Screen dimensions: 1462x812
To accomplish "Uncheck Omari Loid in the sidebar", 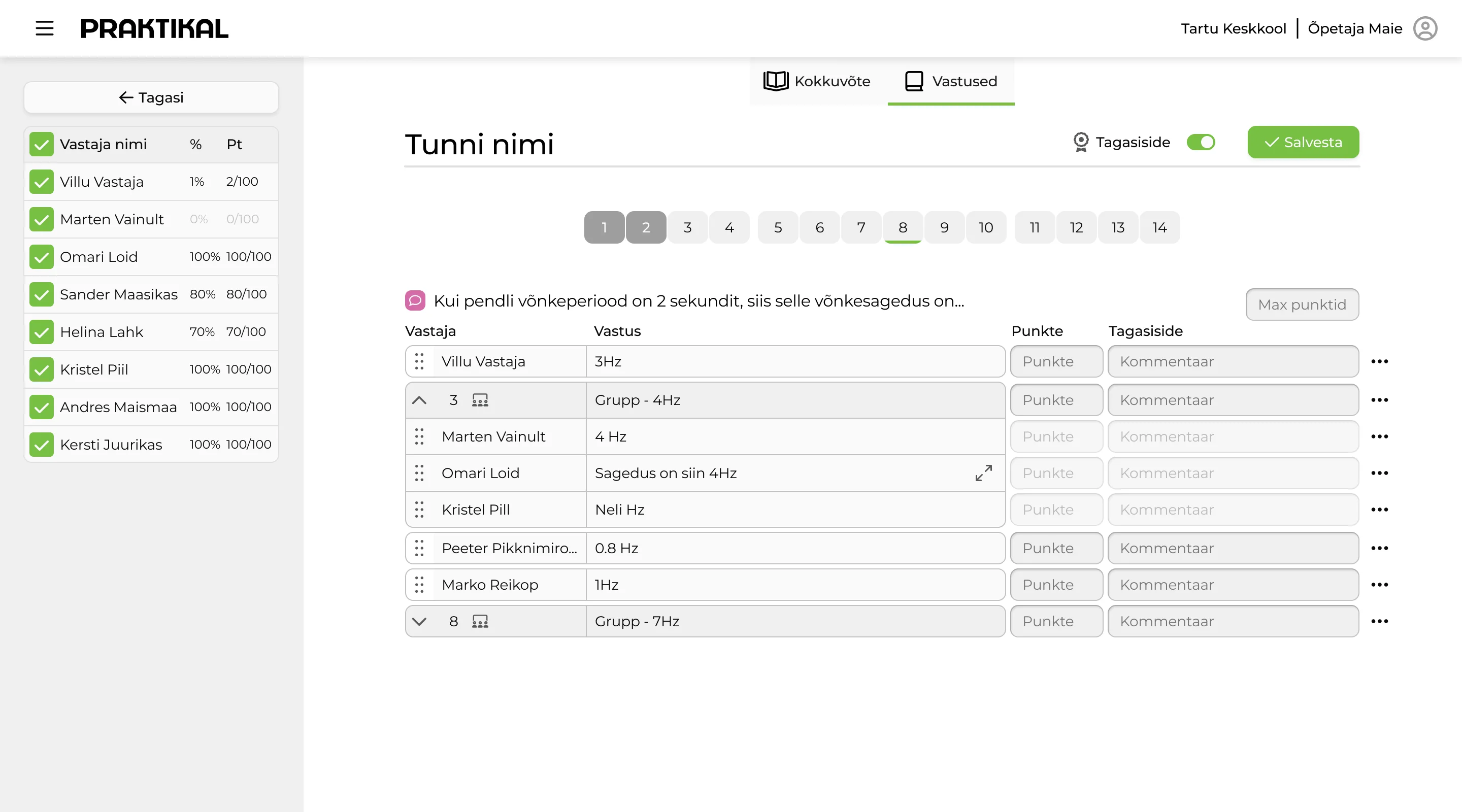I will click(x=42, y=256).
